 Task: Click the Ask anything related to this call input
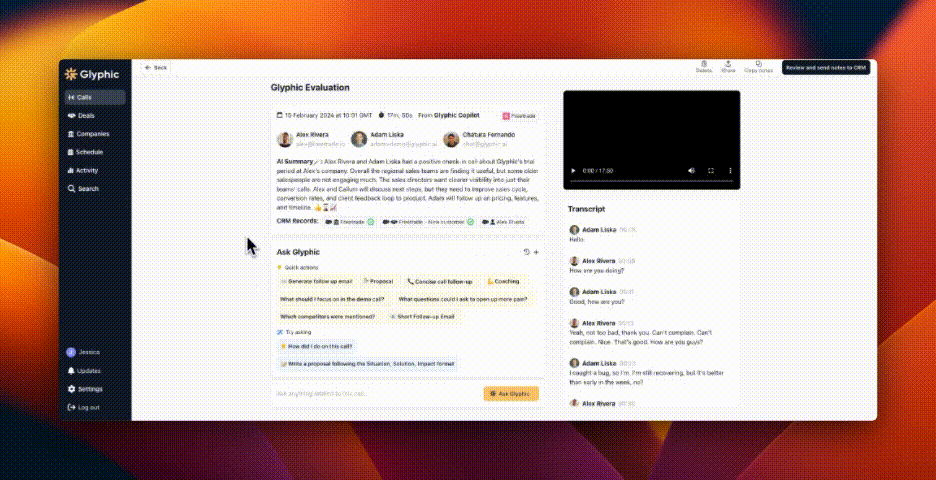(376, 393)
